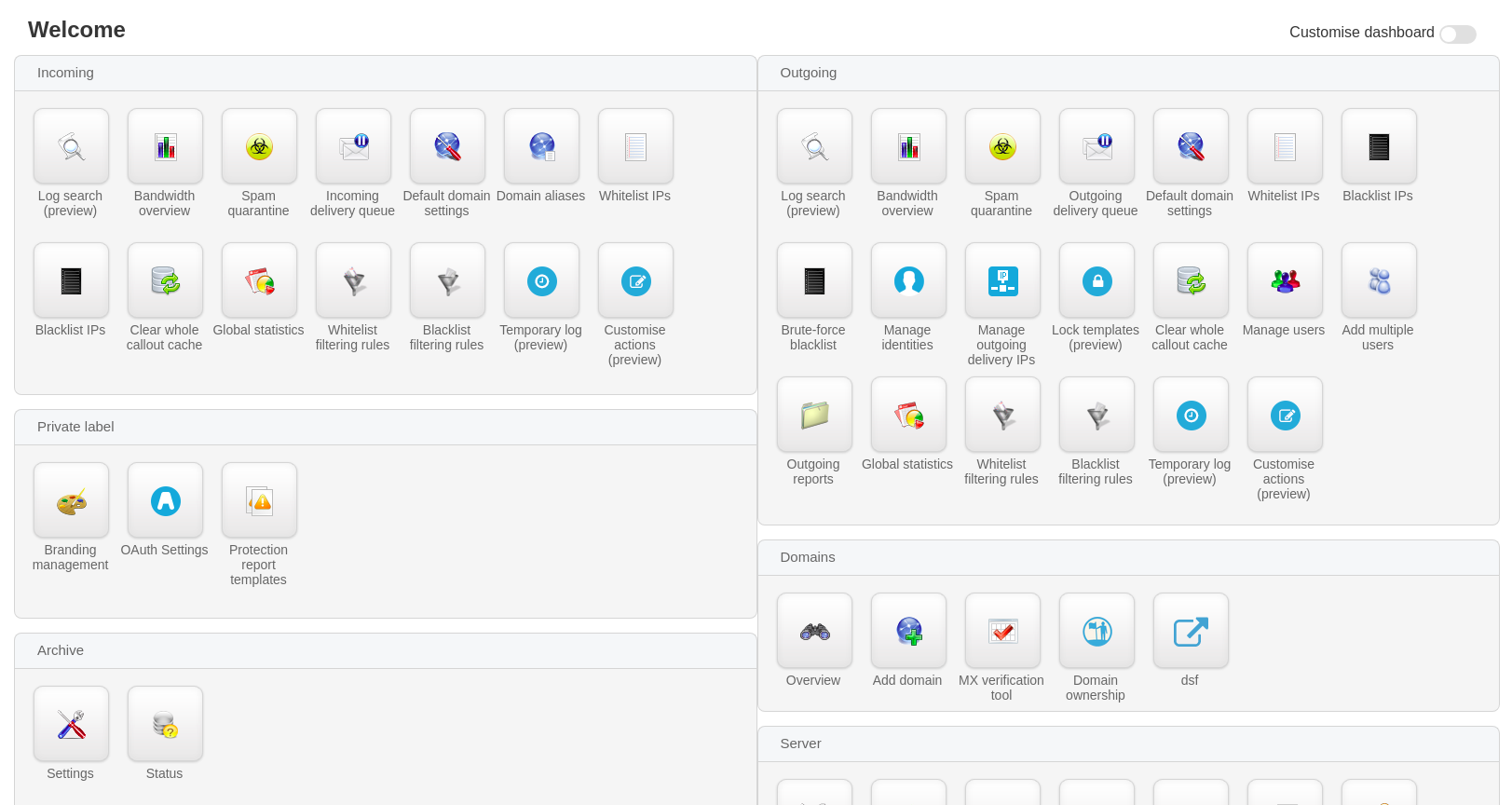Image resolution: width=1512 pixels, height=805 pixels.
Task: Open Incoming Log search (preview)
Action: 71,146
